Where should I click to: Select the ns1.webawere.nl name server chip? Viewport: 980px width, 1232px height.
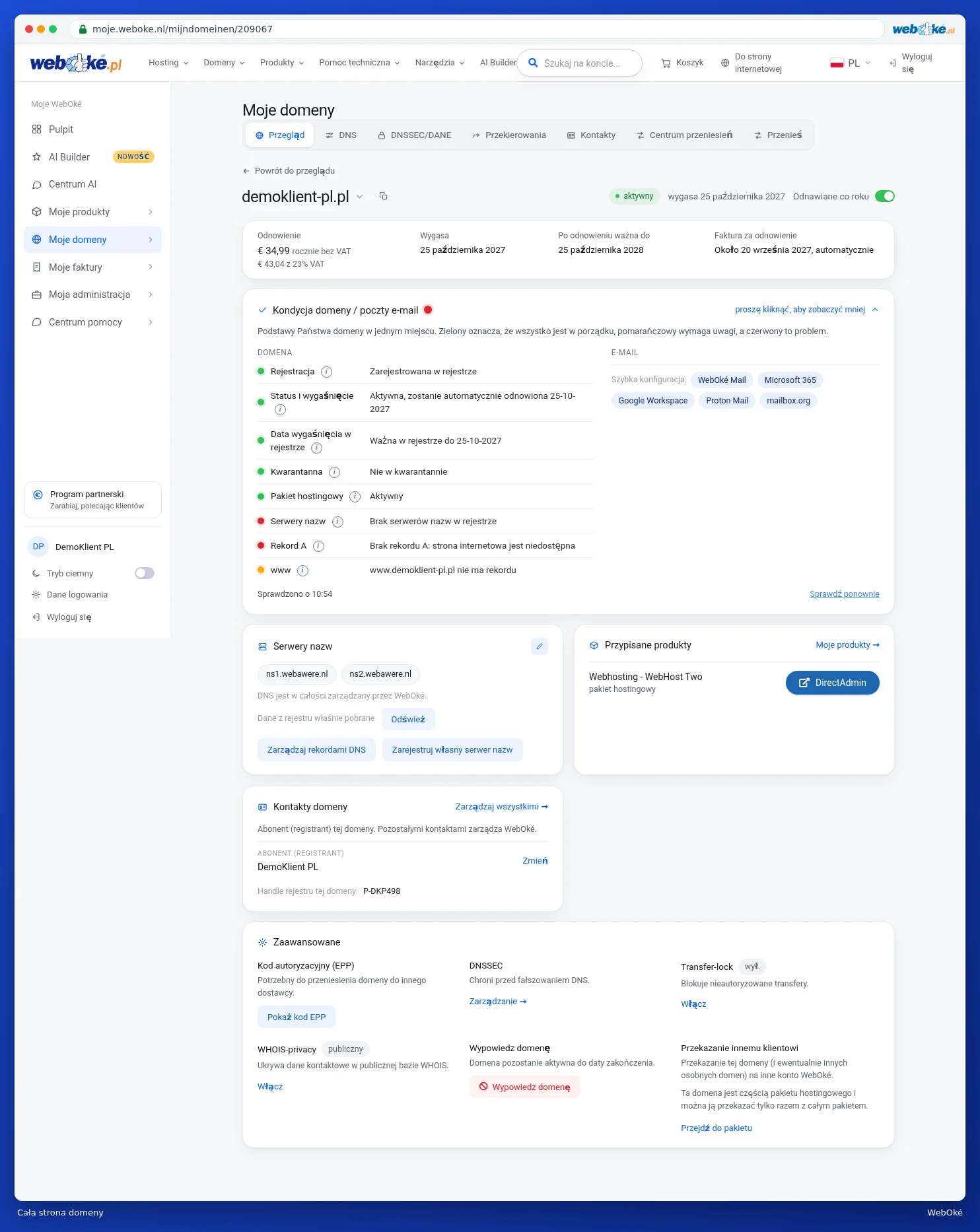(297, 674)
